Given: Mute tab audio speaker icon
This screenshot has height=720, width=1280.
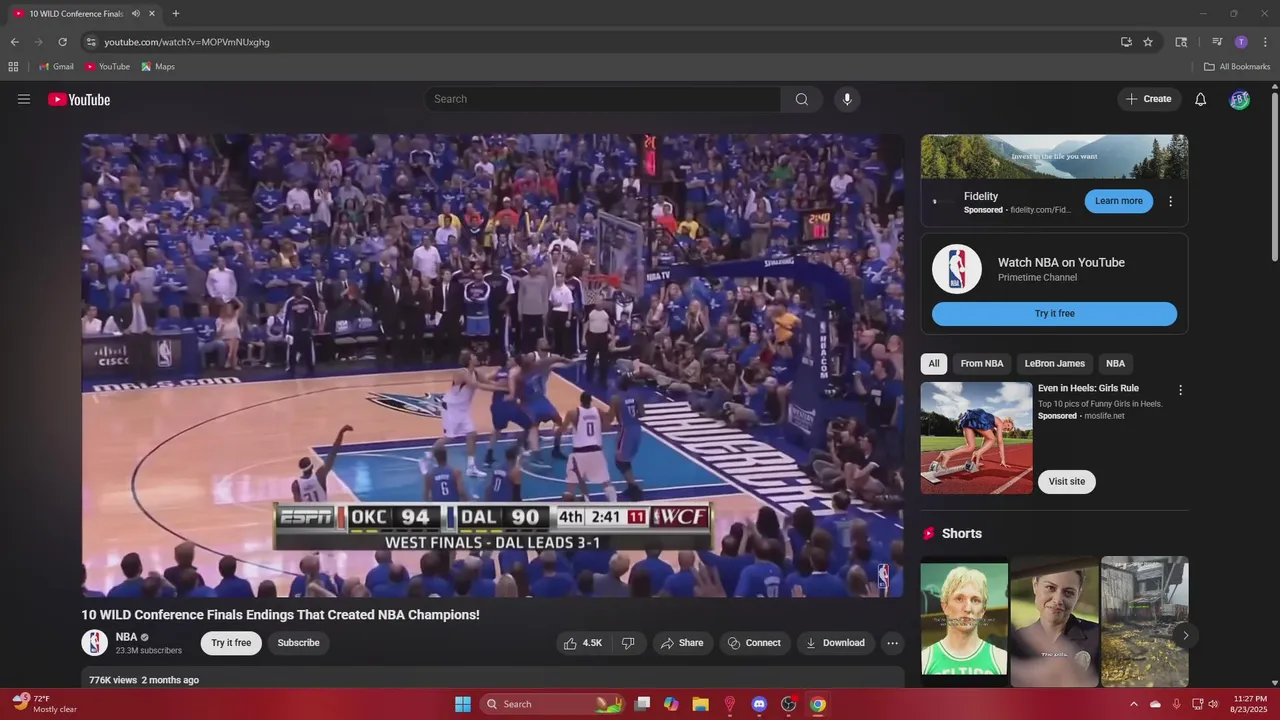Looking at the screenshot, I should (x=135, y=14).
